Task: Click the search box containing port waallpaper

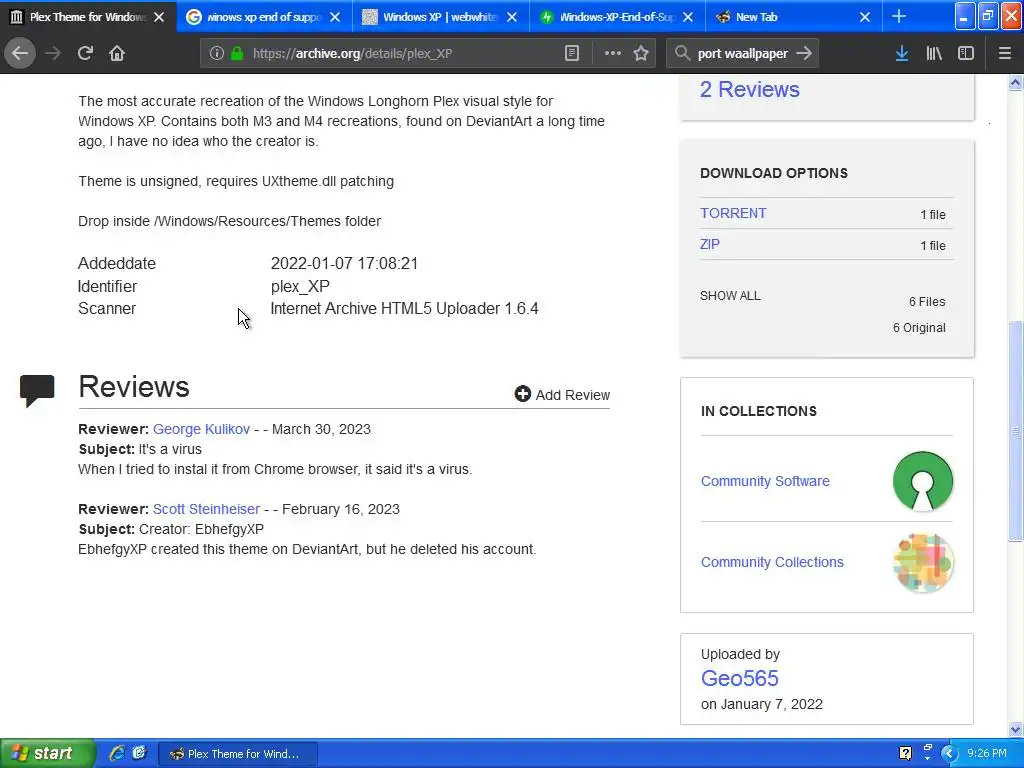Action: pos(743,54)
